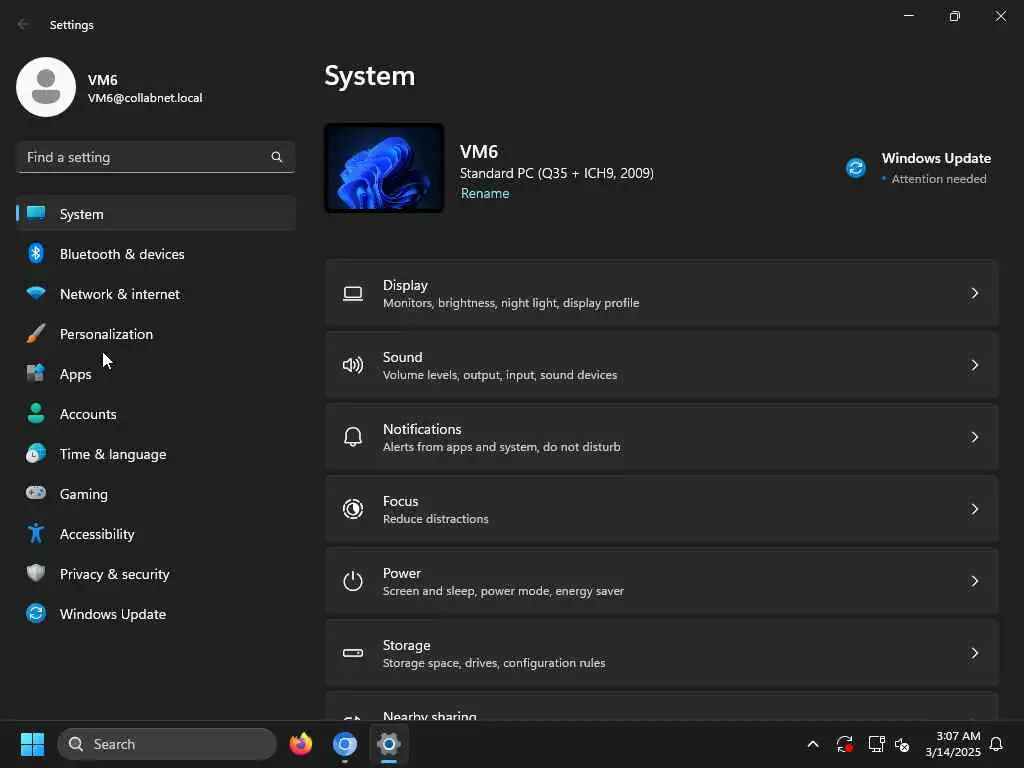The width and height of the screenshot is (1024, 768).
Task: Open Privacy & security label
Action: pos(114,574)
